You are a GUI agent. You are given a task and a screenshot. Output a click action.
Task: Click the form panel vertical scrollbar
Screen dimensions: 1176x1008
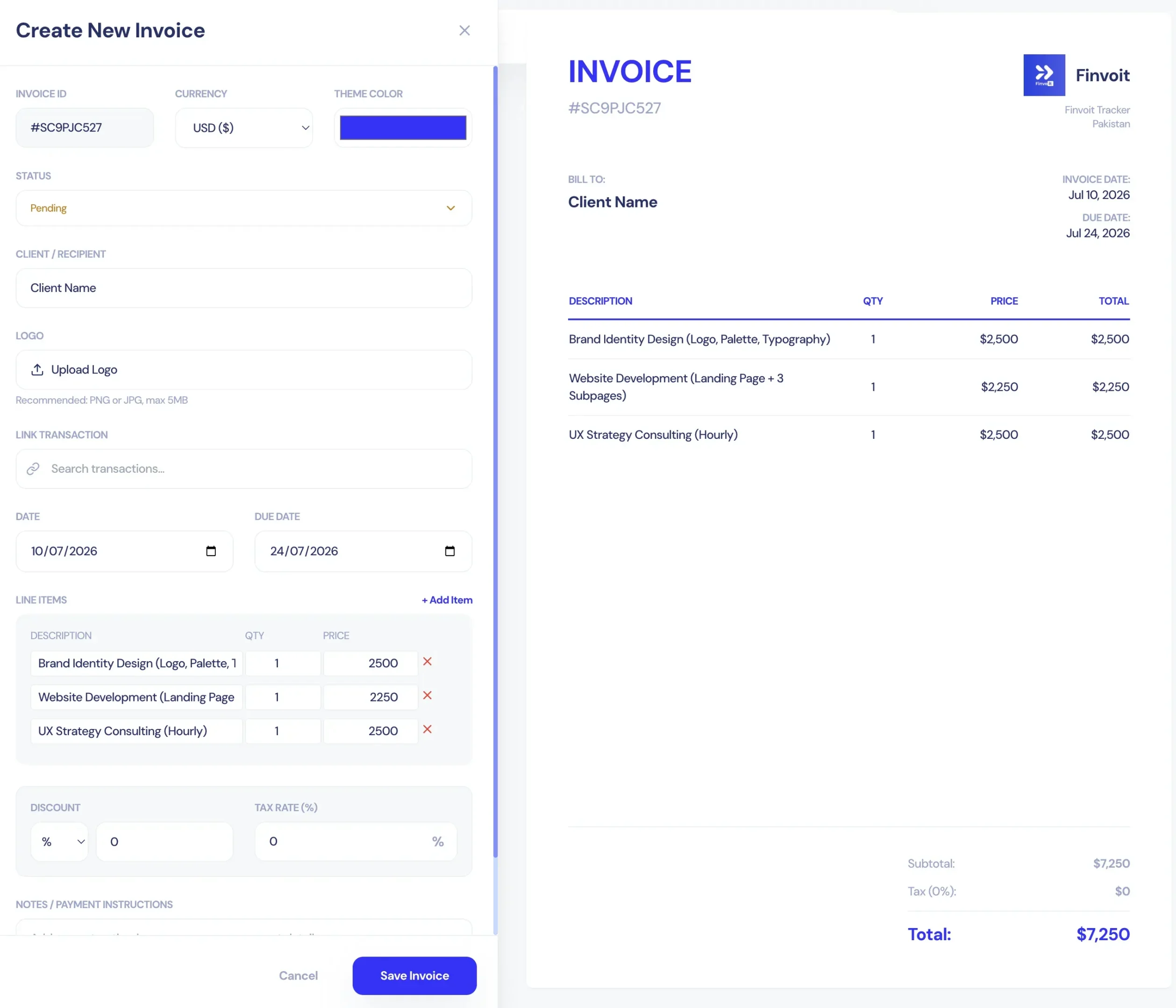click(x=495, y=454)
